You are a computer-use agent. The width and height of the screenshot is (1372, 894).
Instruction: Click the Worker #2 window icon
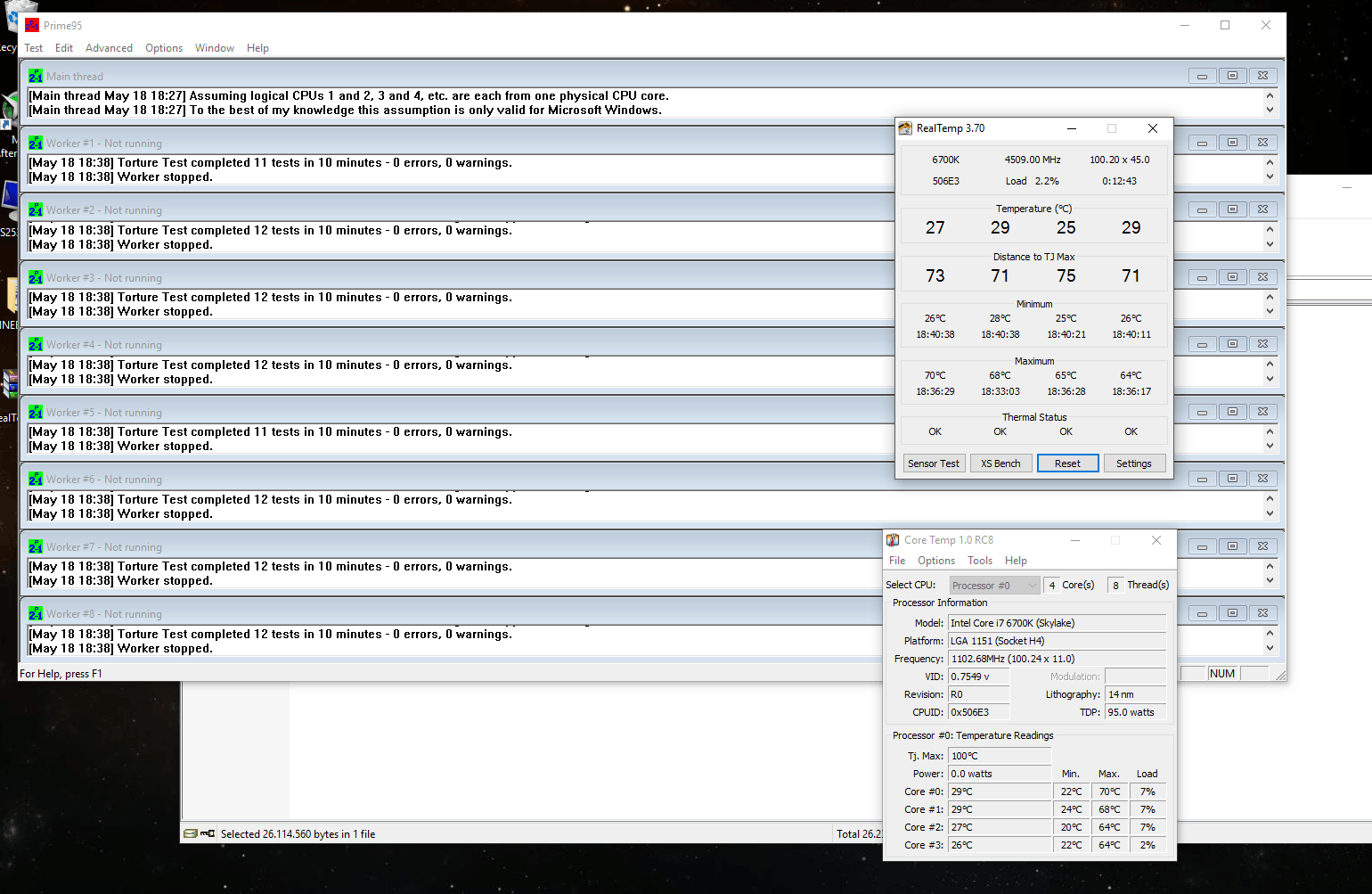(36, 210)
